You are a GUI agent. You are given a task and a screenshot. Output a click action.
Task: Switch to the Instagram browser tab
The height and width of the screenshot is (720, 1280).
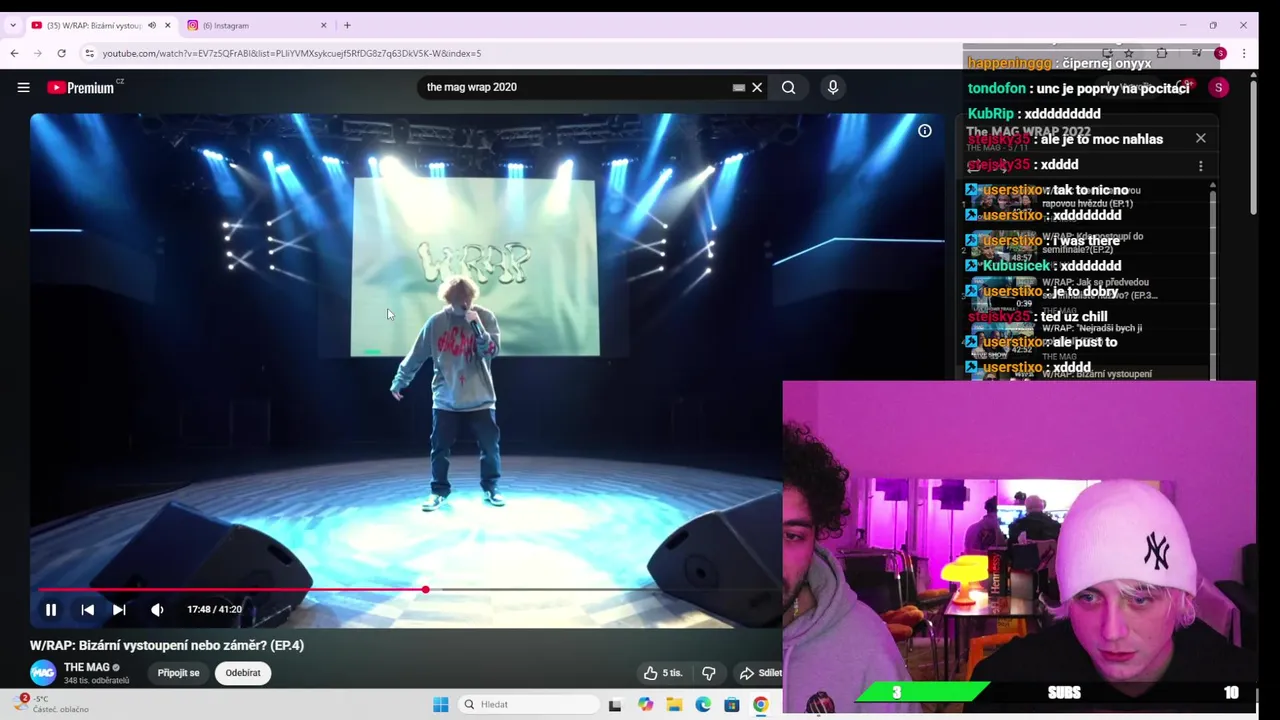coord(255,25)
